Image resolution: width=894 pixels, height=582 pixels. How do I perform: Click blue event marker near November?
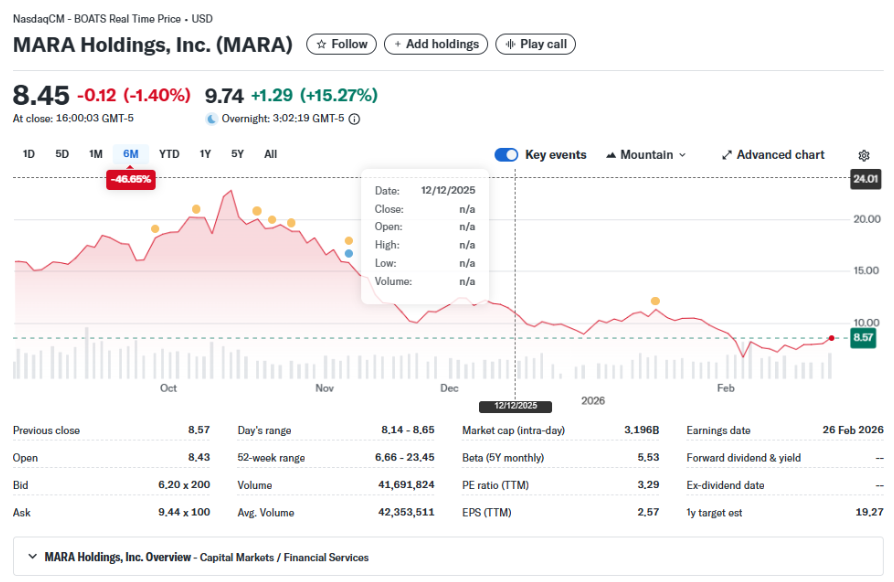pos(349,253)
